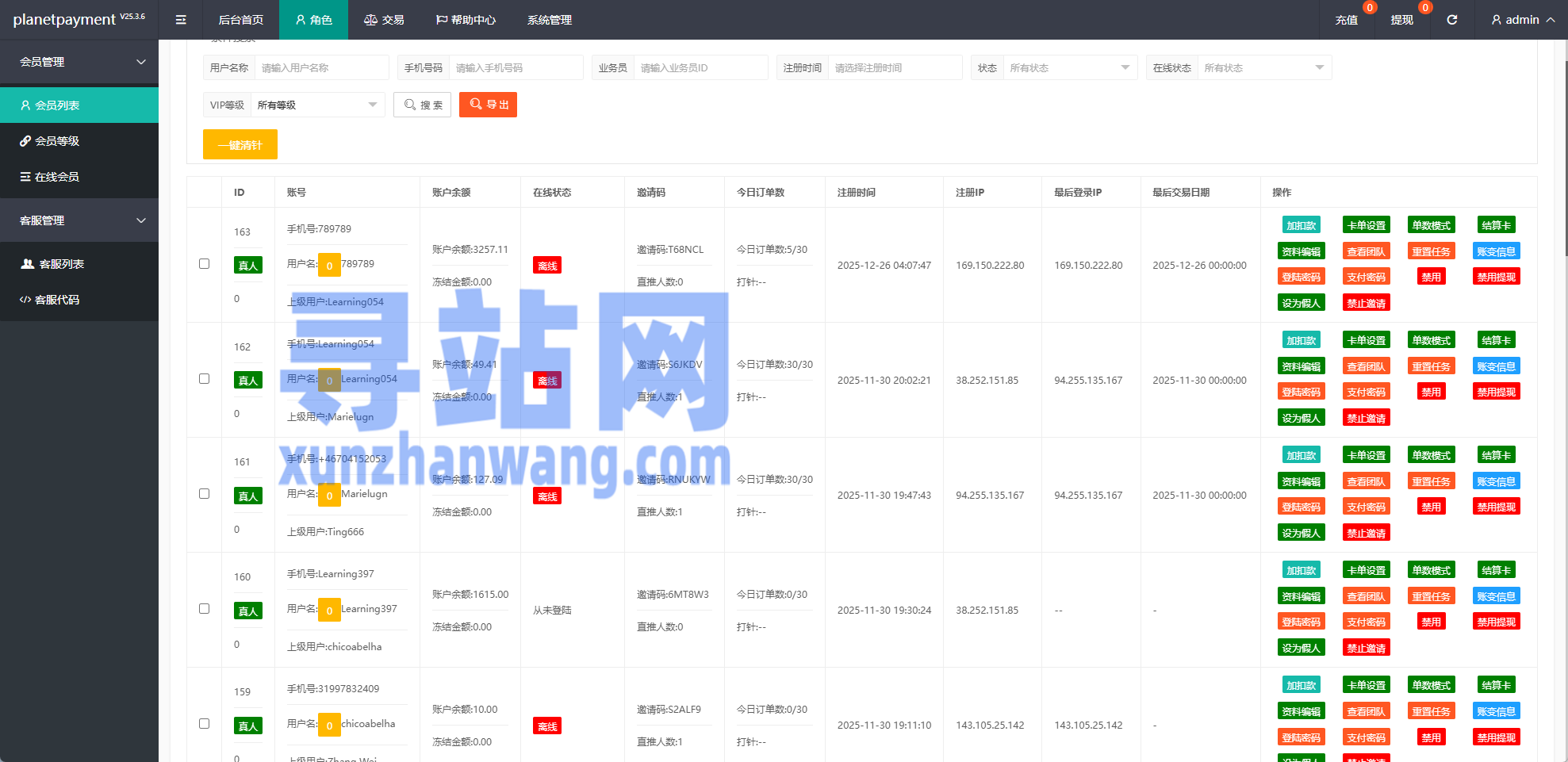Select the checkbox for member ID 160
The width and height of the screenshot is (1568, 762).
[204, 608]
